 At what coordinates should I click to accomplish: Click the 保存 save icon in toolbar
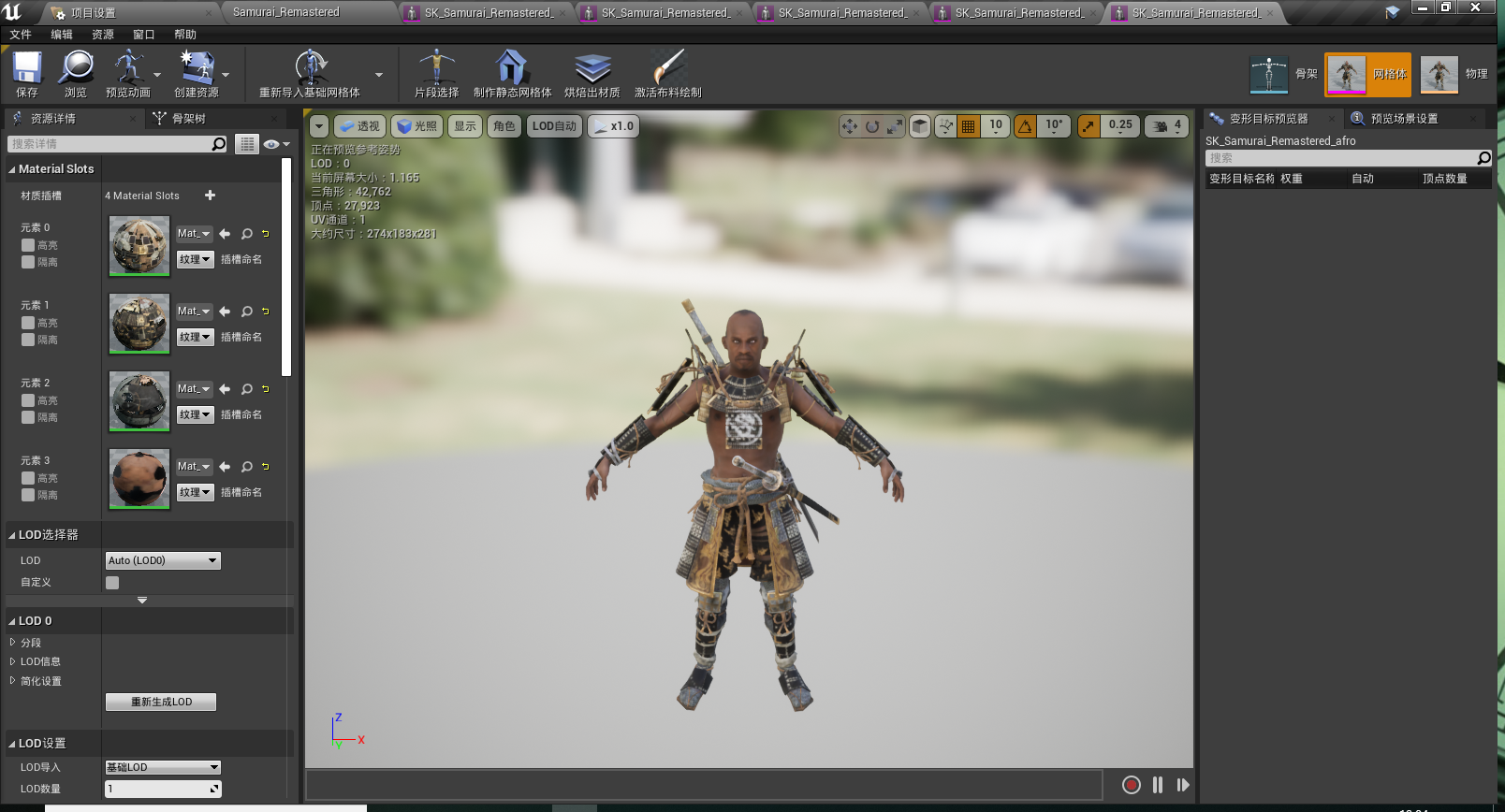pos(27,69)
